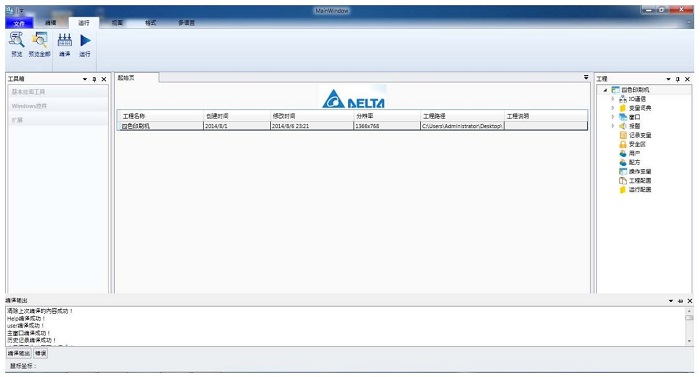
Task: Switch to the 格式 ribbon tab
Action: (150, 23)
